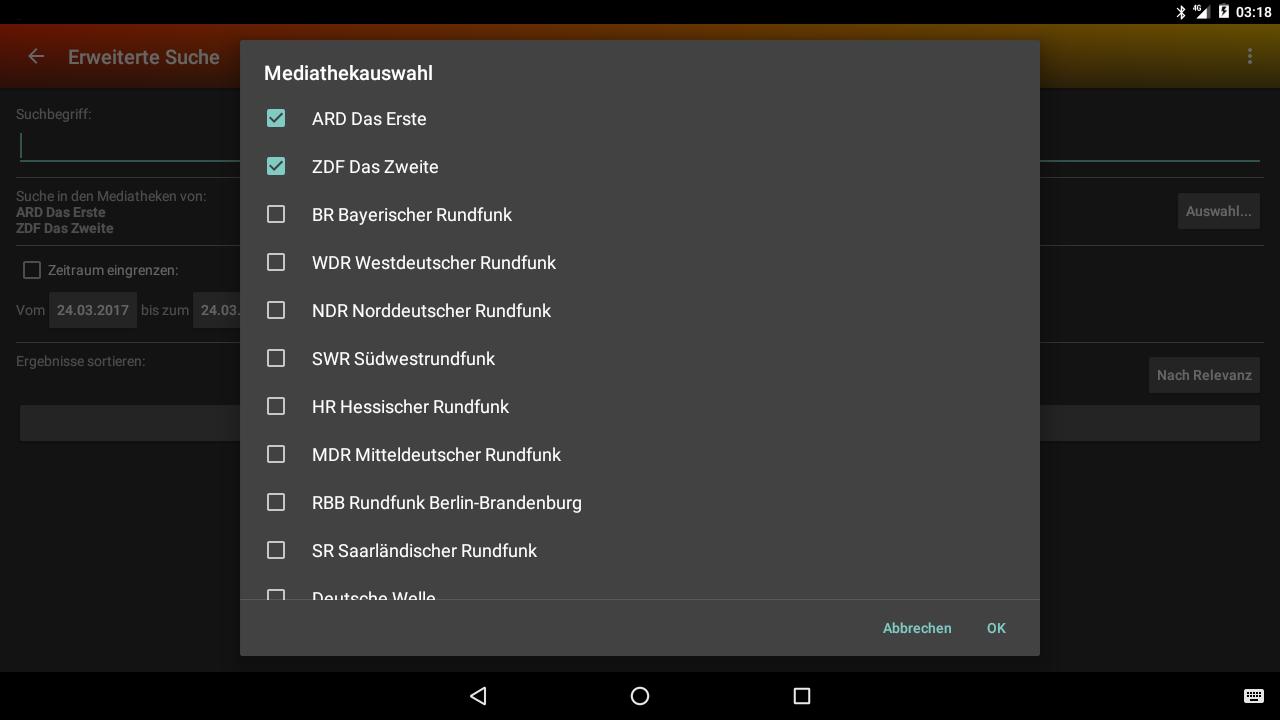This screenshot has width=1280, height=720.
Task: Select SWR Südwestrundfunk label text
Action: coord(403,358)
